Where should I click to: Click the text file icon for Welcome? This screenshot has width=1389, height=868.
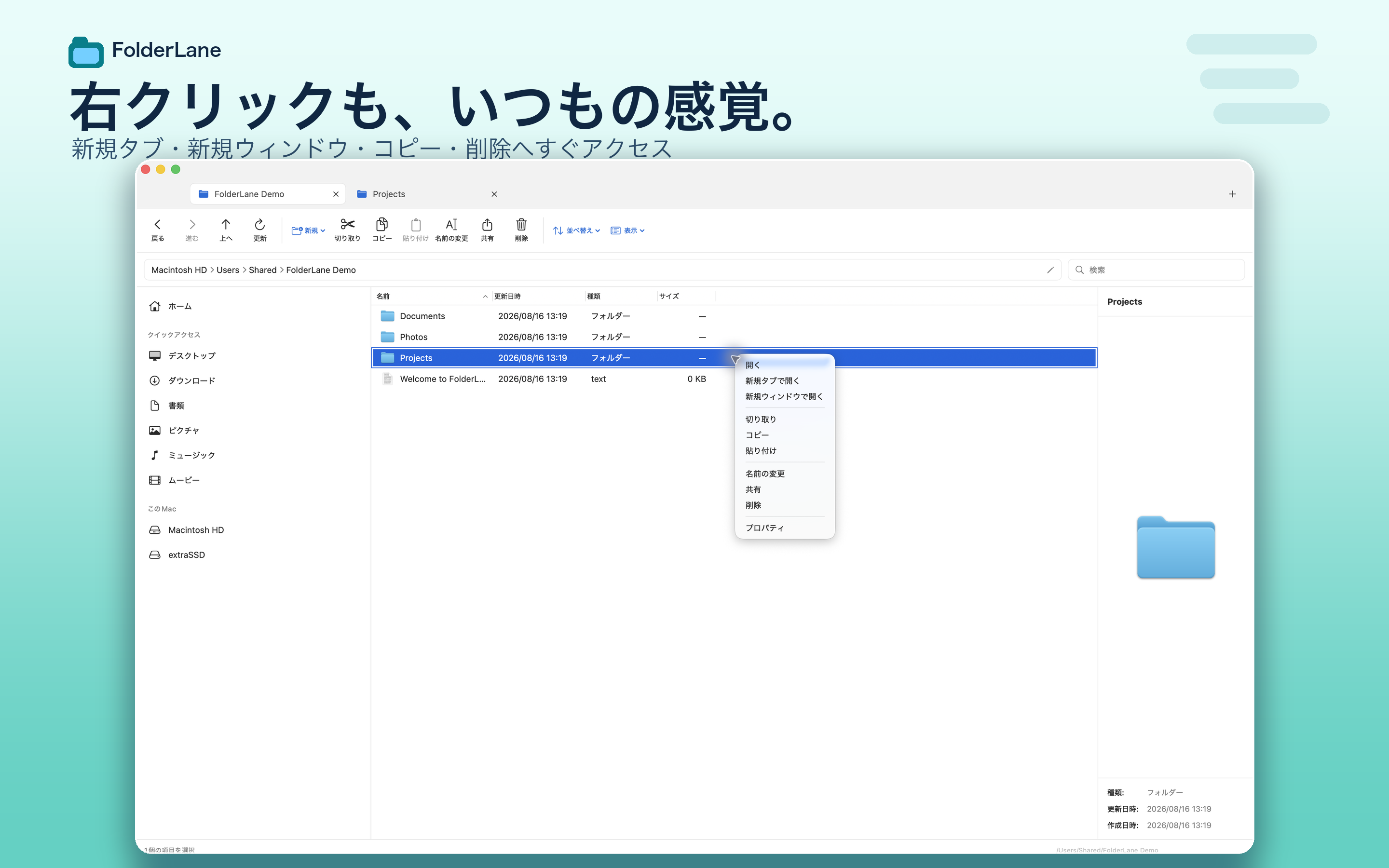(x=388, y=379)
